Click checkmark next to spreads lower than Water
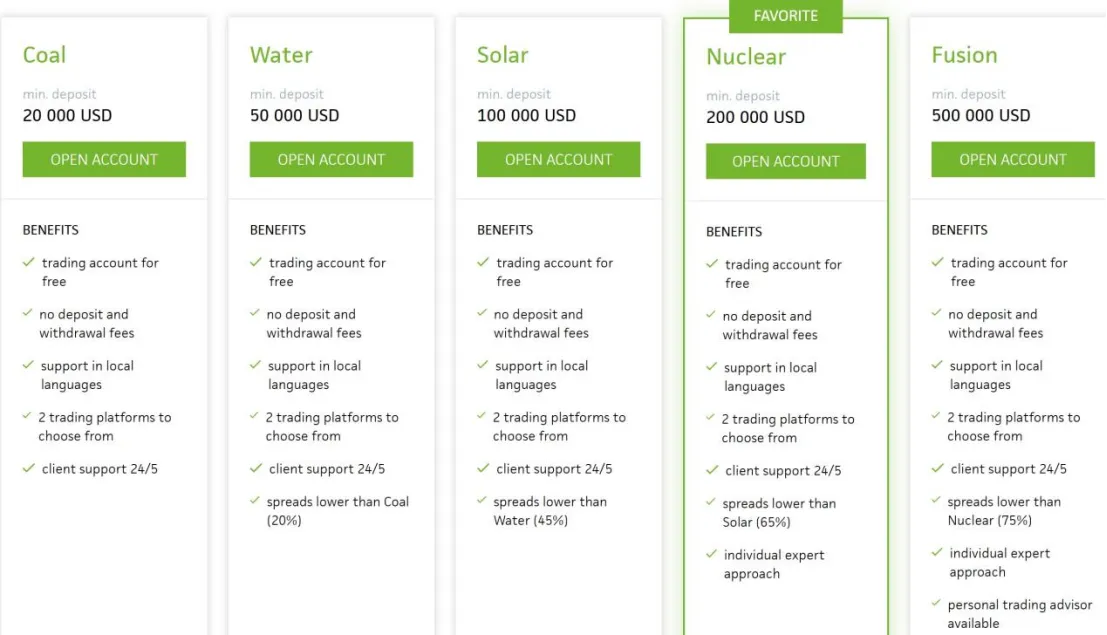The width and height of the screenshot is (1107, 635). [x=482, y=501]
